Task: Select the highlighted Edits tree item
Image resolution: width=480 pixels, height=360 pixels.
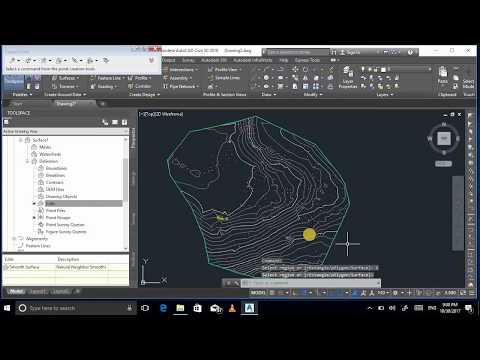Action: click(51, 203)
